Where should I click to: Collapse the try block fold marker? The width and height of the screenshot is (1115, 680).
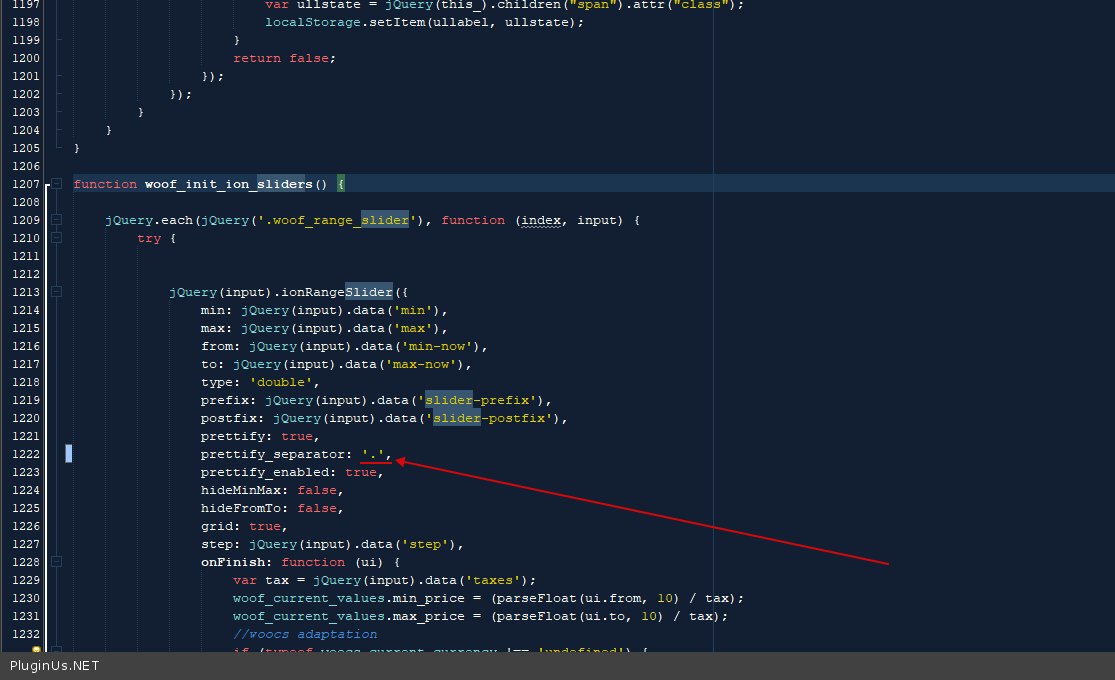57,238
